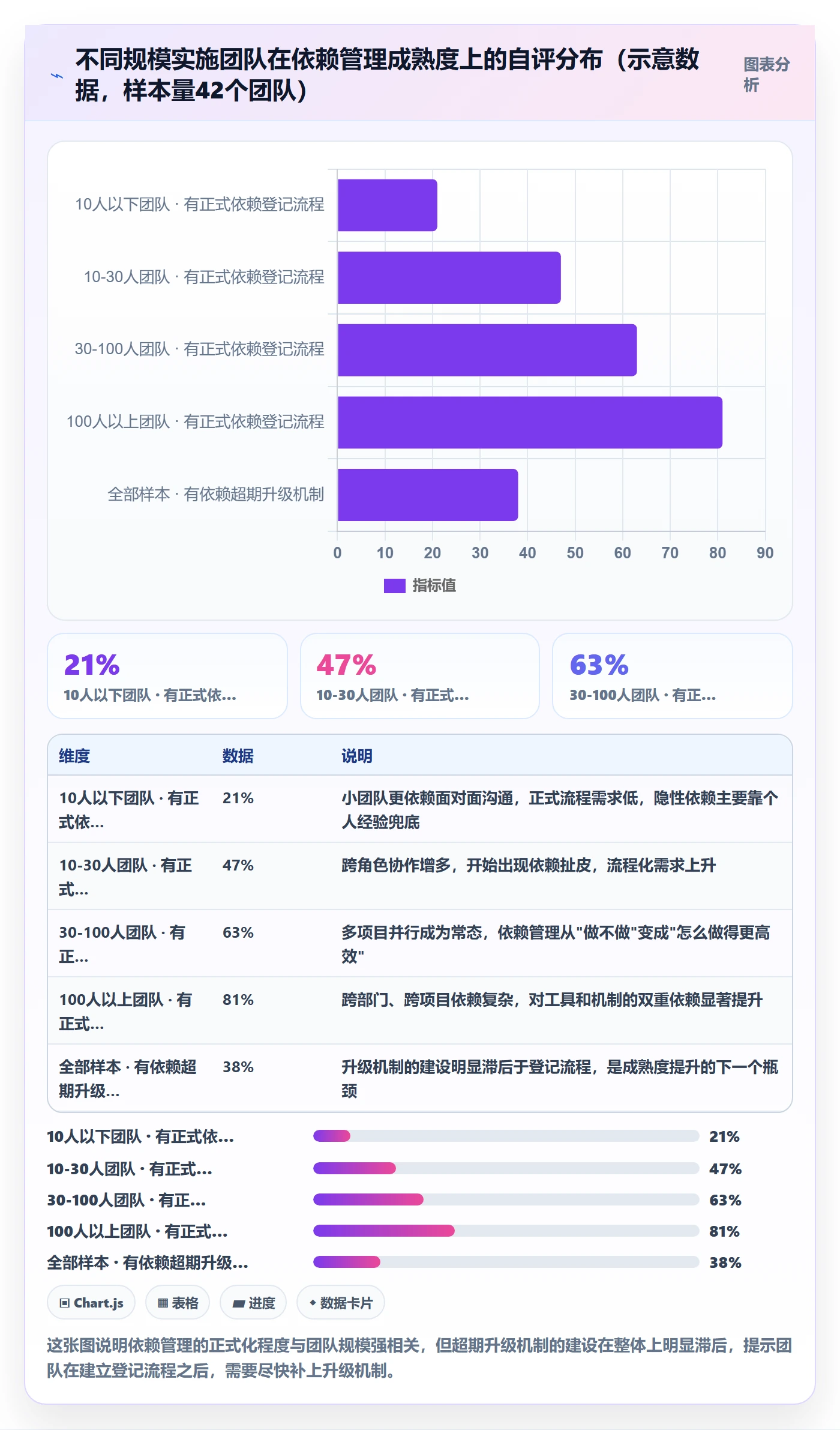Open the 63% data card
The image size is (840, 1430).
[673, 676]
